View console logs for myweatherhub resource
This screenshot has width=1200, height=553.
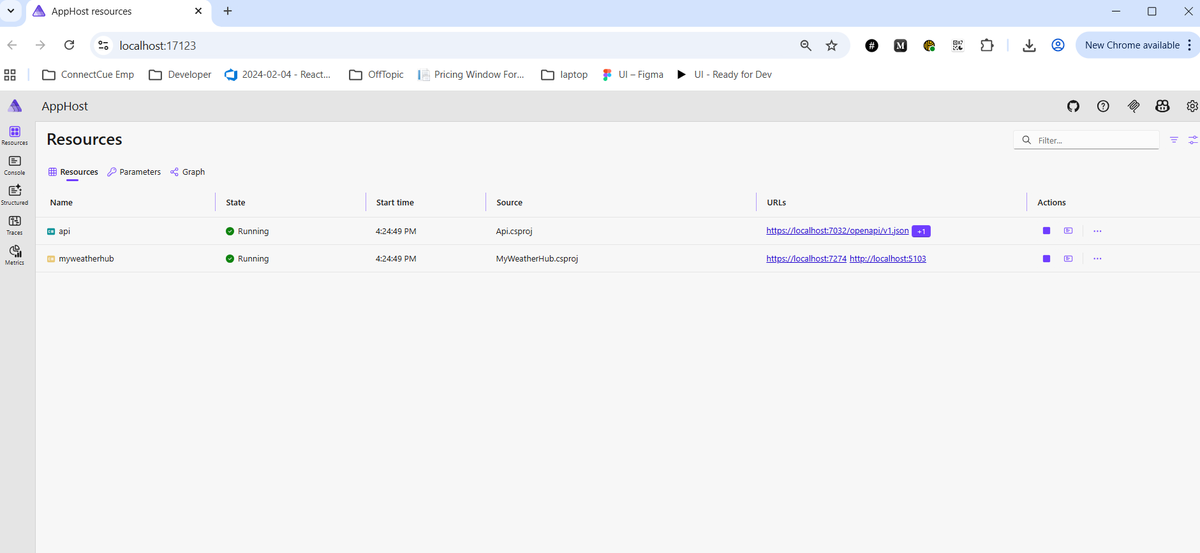[1068, 259]
